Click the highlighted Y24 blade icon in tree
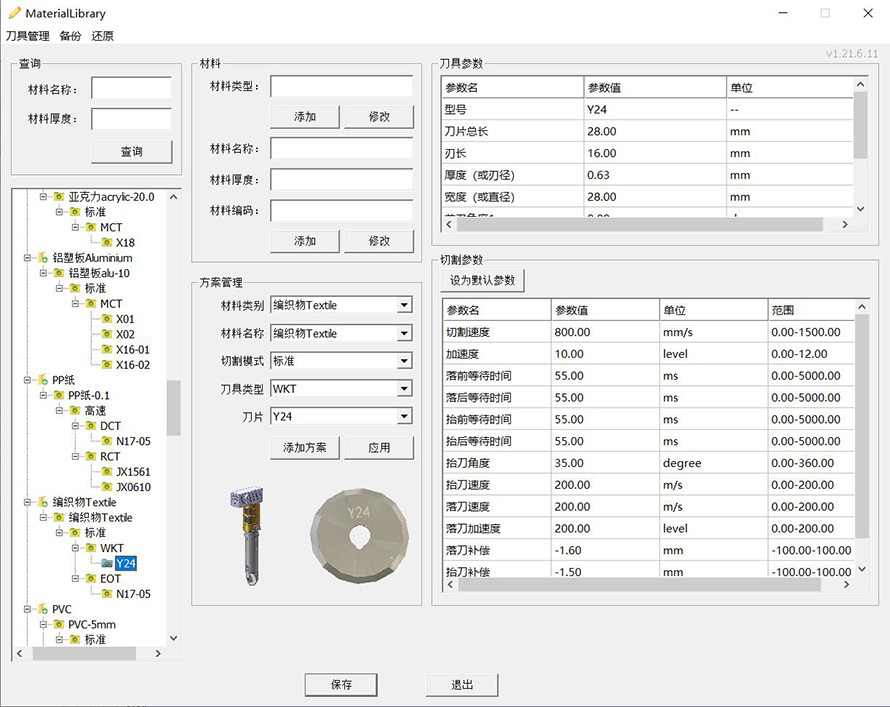Viewport: 890px width, 707px height. pos(107,563)
